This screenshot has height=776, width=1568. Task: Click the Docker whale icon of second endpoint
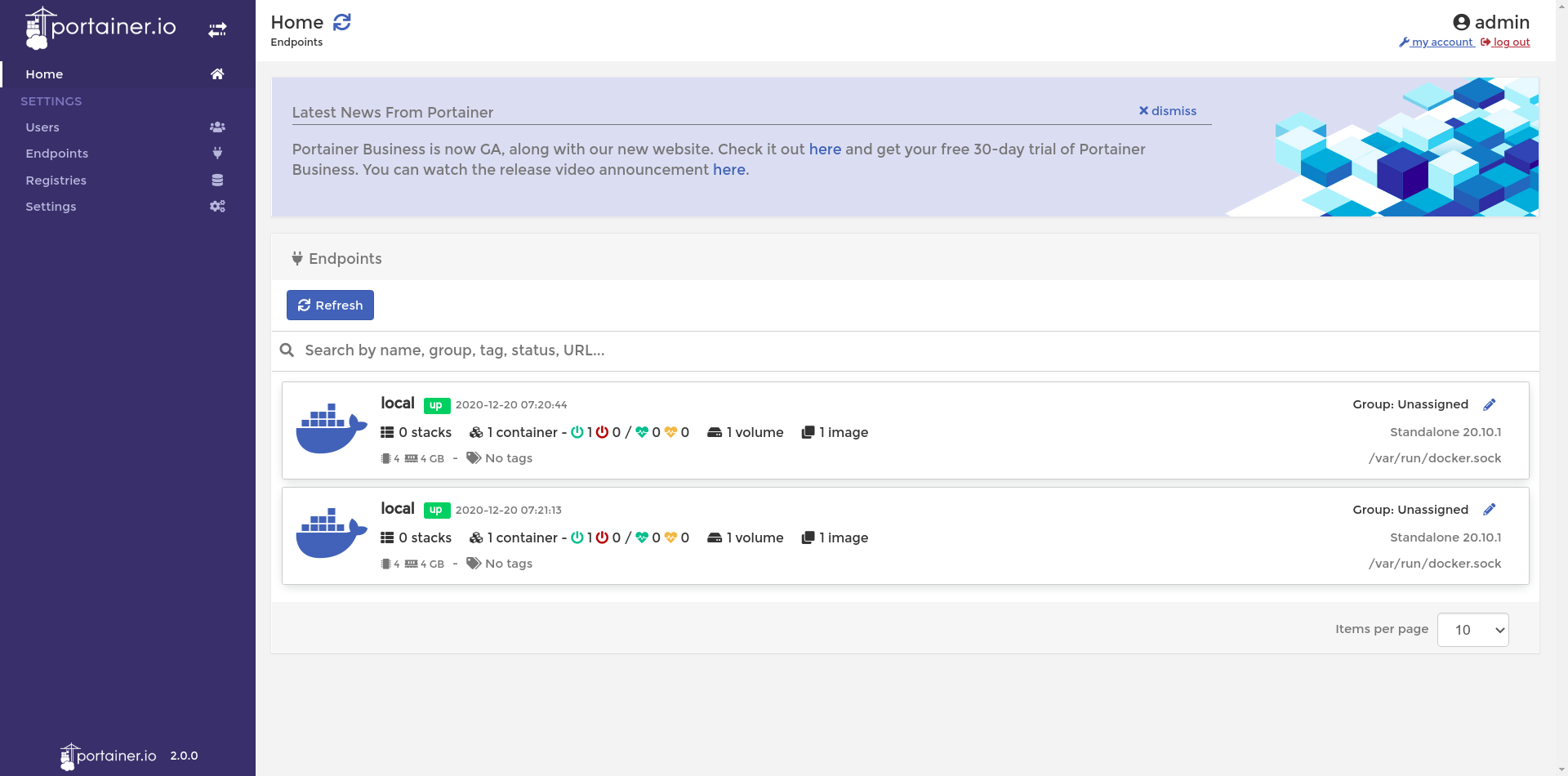(x=331, y=534)
